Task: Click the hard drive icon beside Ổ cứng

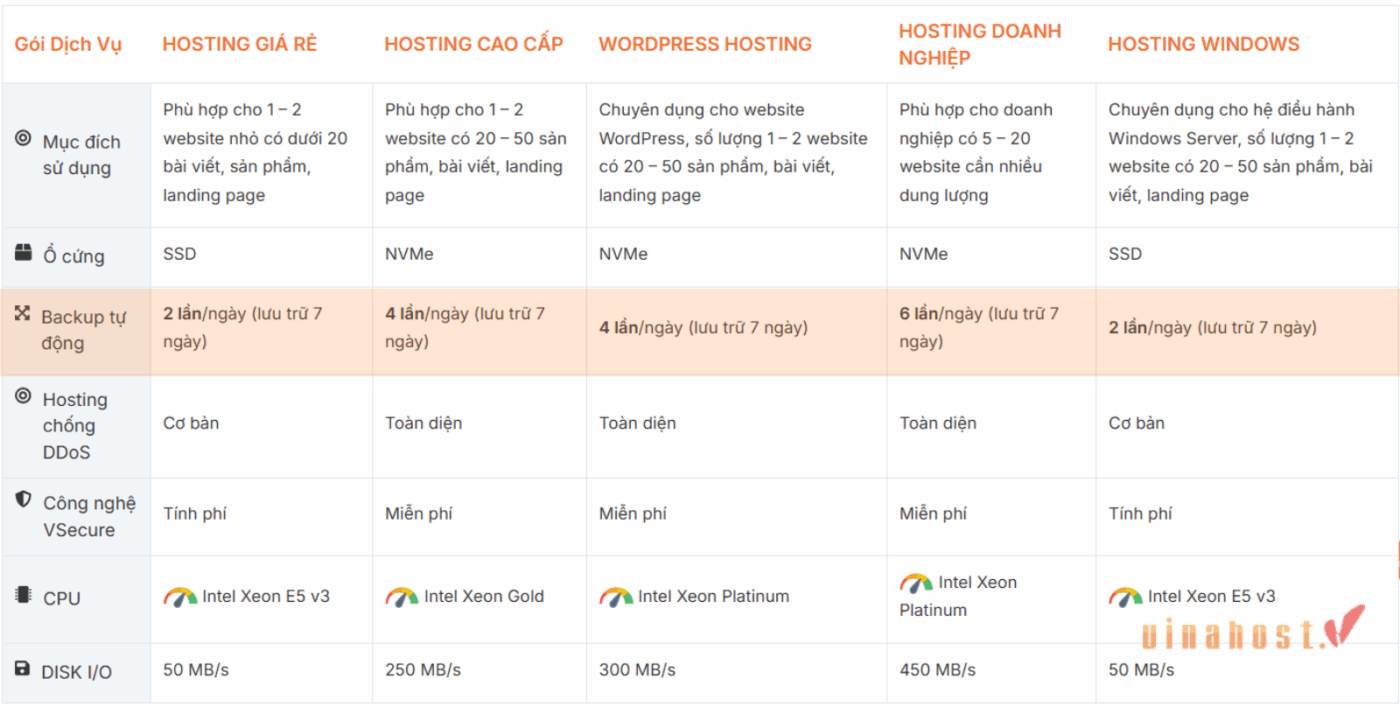Action: click(23, 253)
